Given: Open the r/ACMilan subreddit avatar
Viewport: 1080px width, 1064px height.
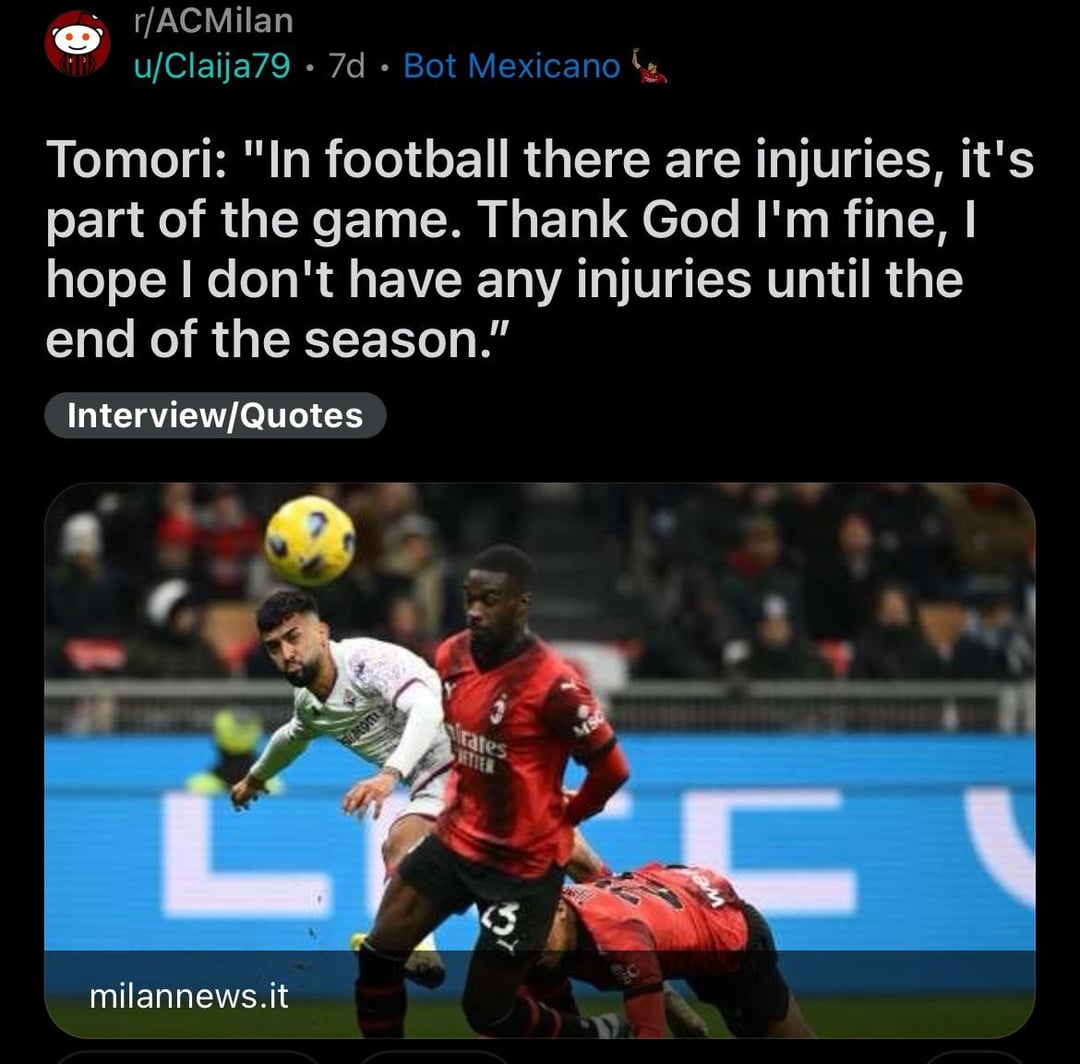Looking at the screenshot, I should click(77, 43).
